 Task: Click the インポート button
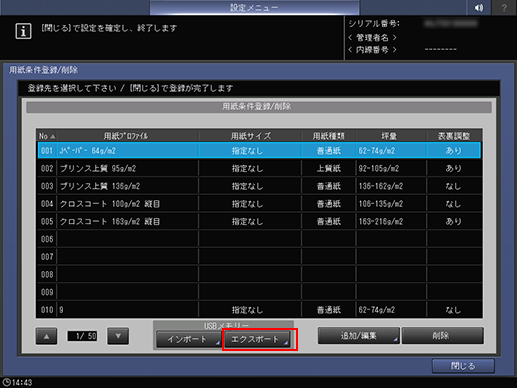(x=188, y=339)
